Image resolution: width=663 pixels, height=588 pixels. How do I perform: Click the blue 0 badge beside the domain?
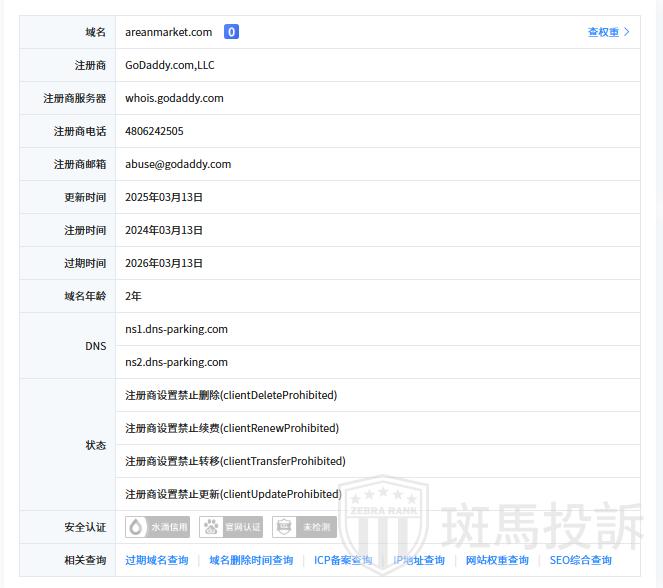(x=231, y=32)
